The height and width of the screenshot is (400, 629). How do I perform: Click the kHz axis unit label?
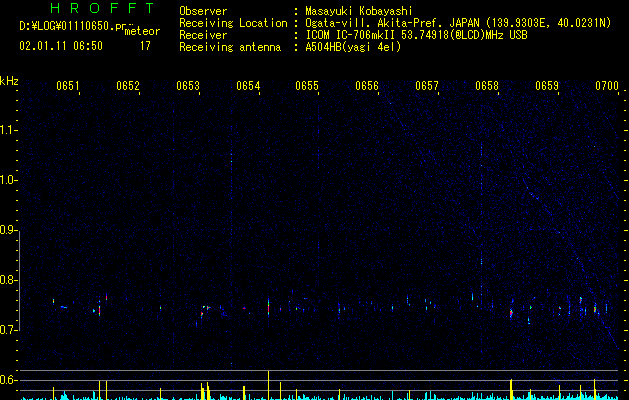[x=9, y=81]
